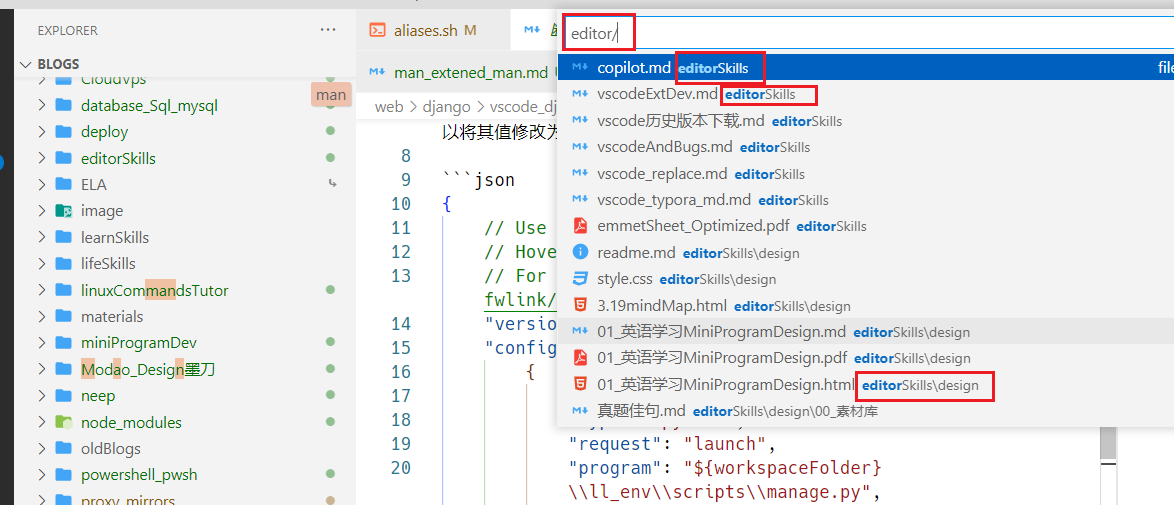This screenshot has width=1174, height=505.
Task: Click the neep folder icon
Action: pyautogui.click(x=63, y=396)
